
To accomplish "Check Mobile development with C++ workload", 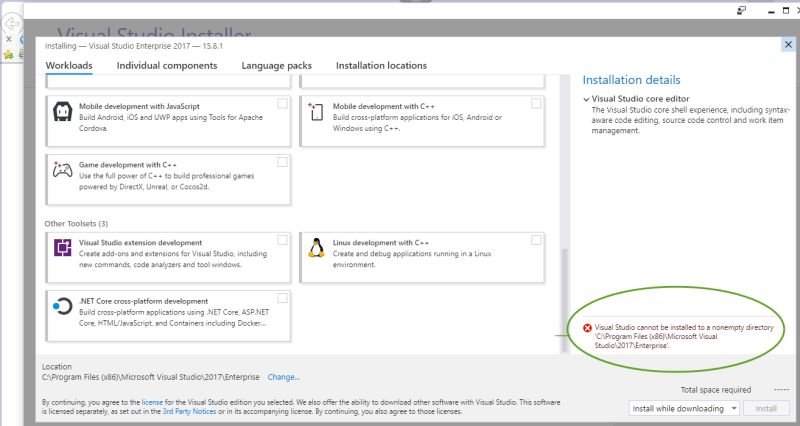I will point(536,104).
